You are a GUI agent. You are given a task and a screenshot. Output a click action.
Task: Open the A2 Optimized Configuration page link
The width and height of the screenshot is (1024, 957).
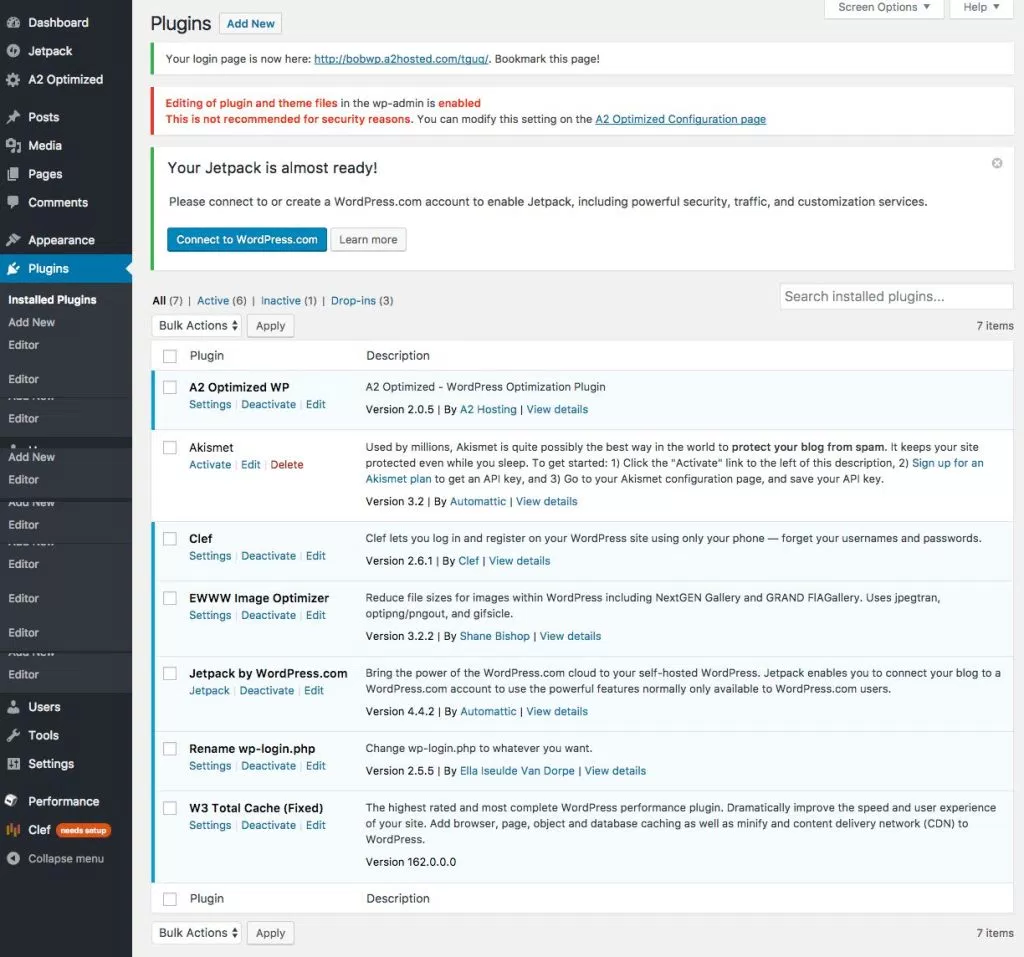click(x=680, y=119)
